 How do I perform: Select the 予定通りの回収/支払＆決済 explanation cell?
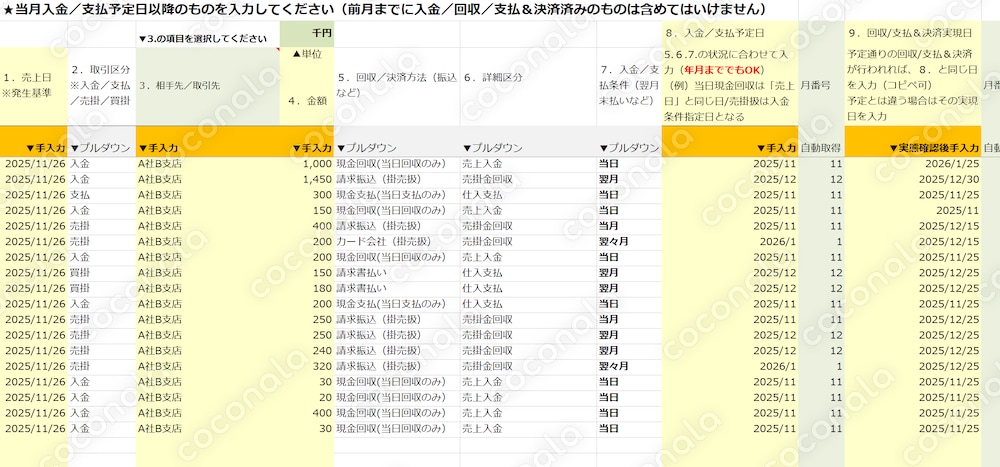913,85
